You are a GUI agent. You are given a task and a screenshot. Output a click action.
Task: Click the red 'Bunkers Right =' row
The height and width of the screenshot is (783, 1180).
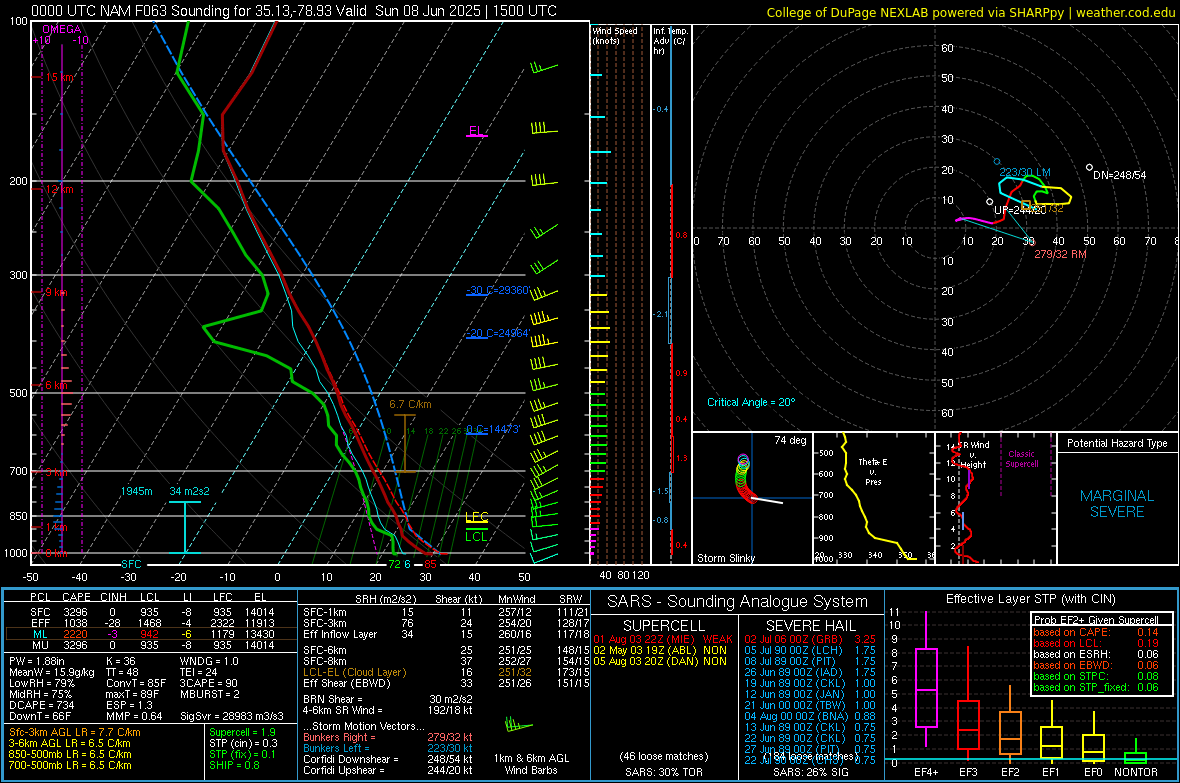388,737
